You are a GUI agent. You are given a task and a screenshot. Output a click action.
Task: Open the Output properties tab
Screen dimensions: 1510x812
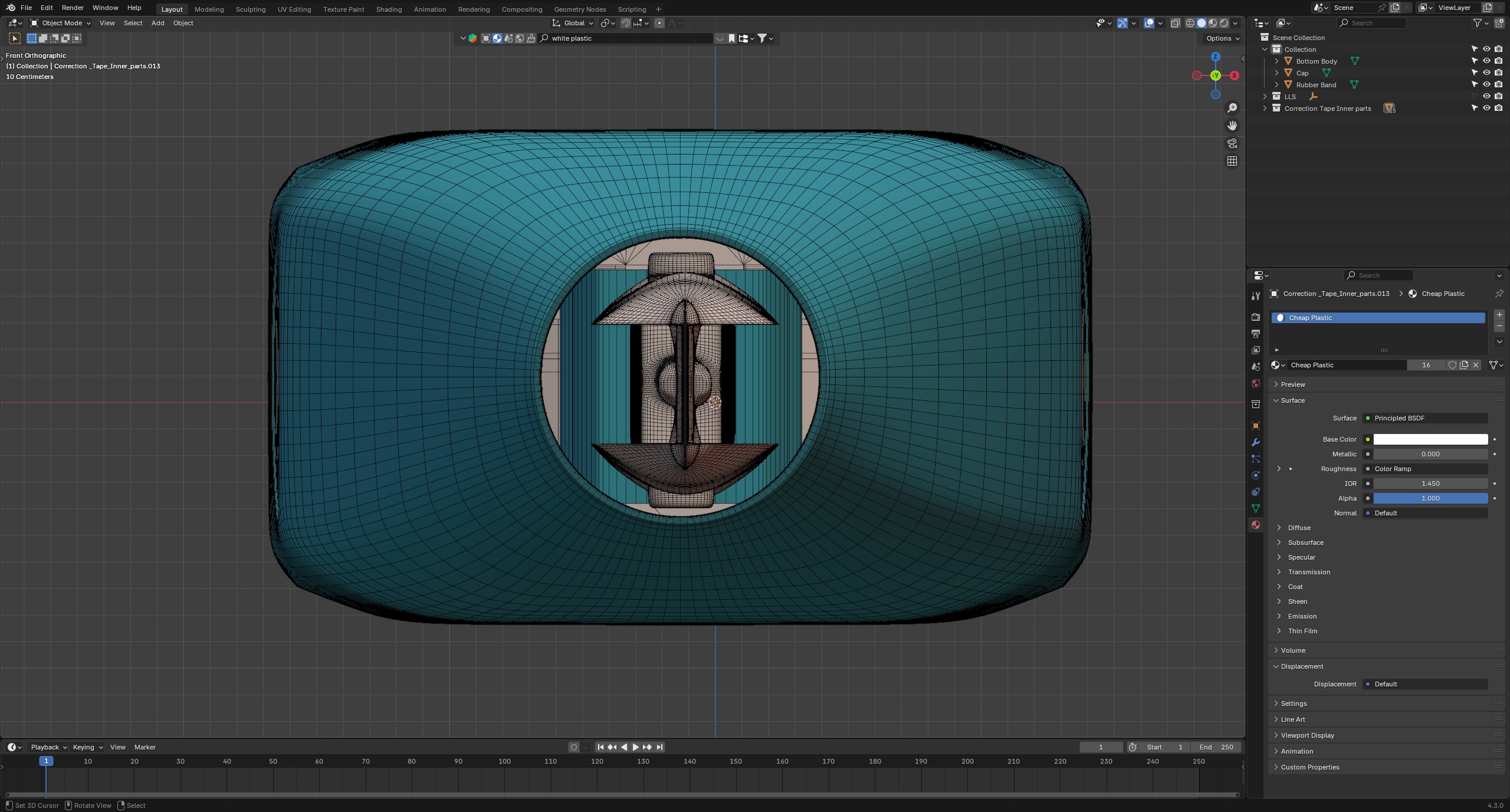tap(1256, 334)
